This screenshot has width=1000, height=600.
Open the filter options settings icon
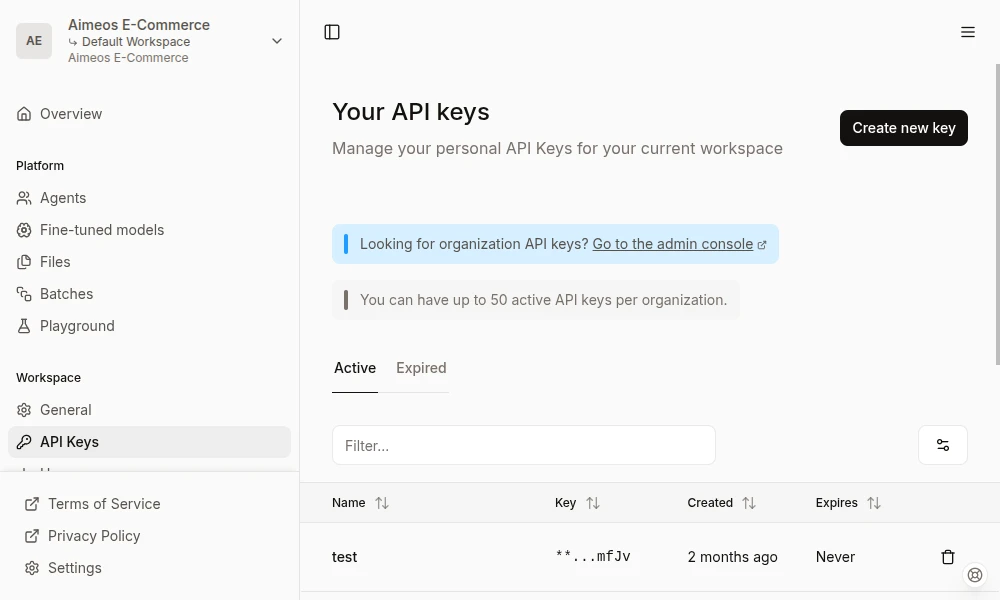942,445
